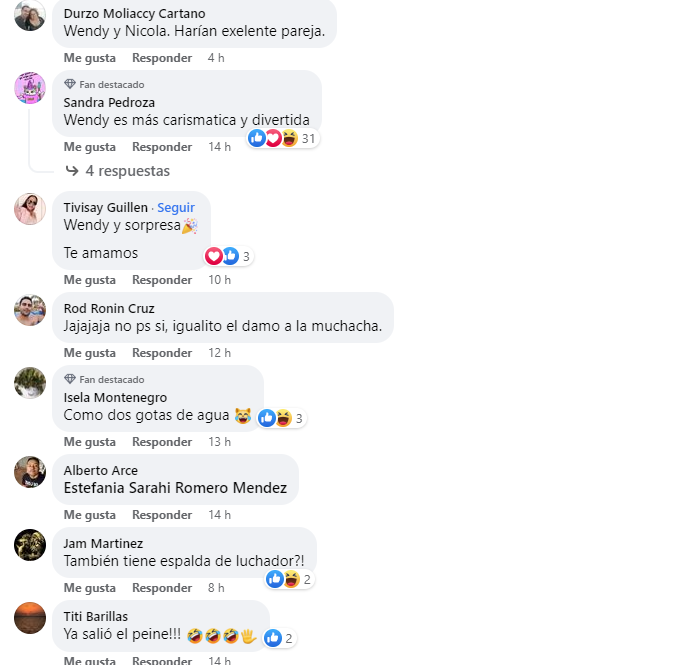Like Alberto Arce's comment
The width and height of the screenshot is (690, 665).
point(90,514)
